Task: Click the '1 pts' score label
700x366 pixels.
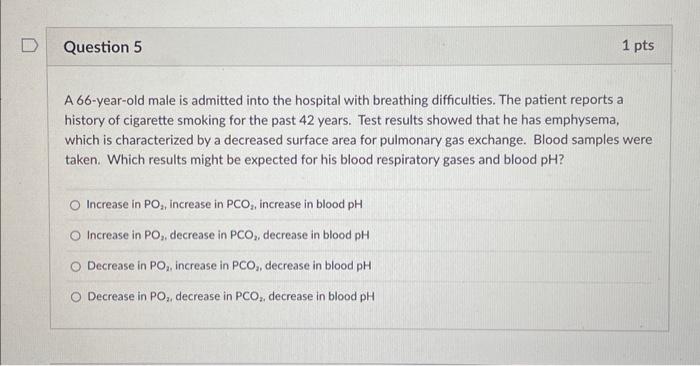Action: [x=638, y=46]
